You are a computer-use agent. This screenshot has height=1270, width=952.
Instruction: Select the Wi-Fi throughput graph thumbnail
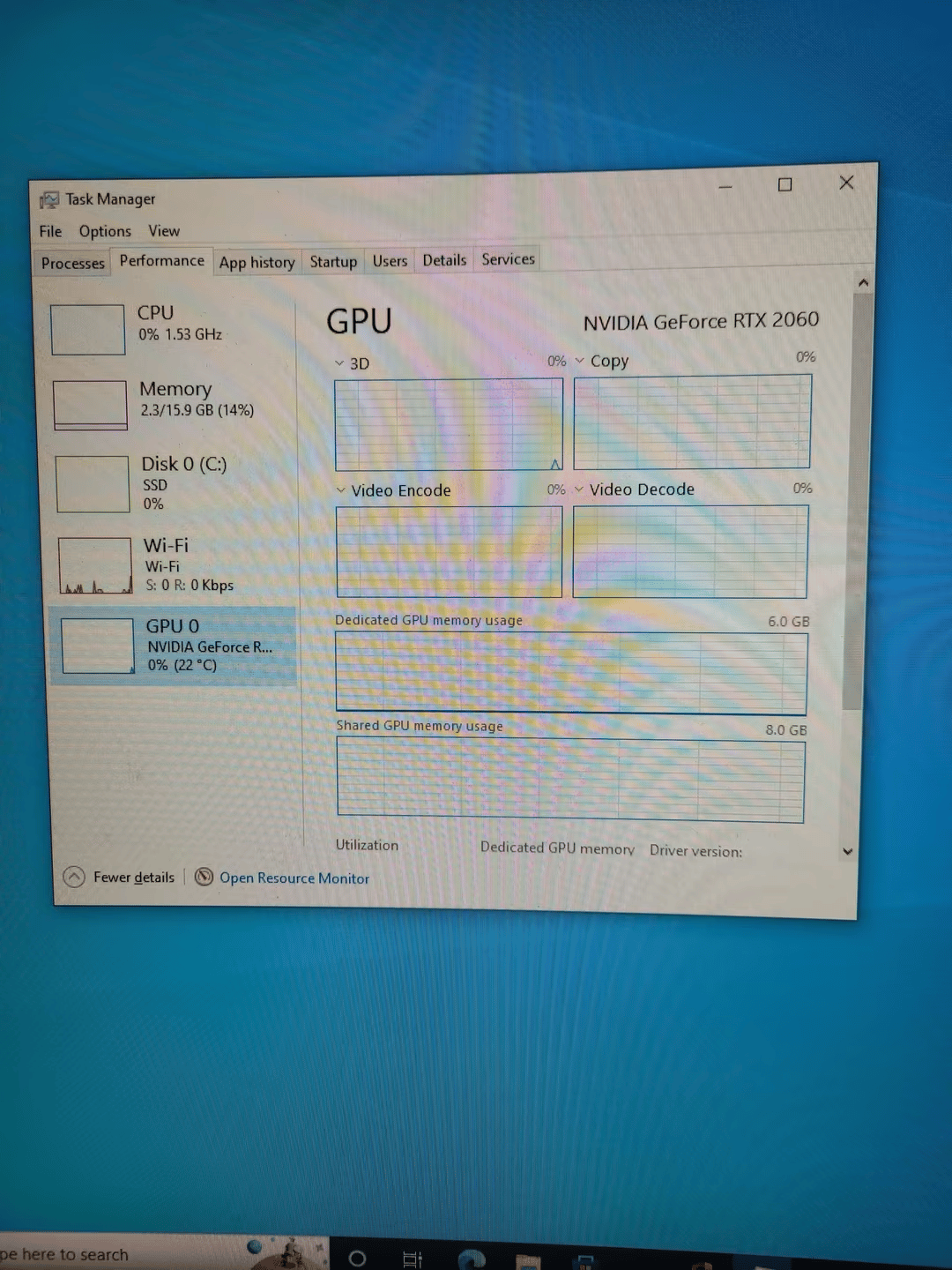coord(95,565)
